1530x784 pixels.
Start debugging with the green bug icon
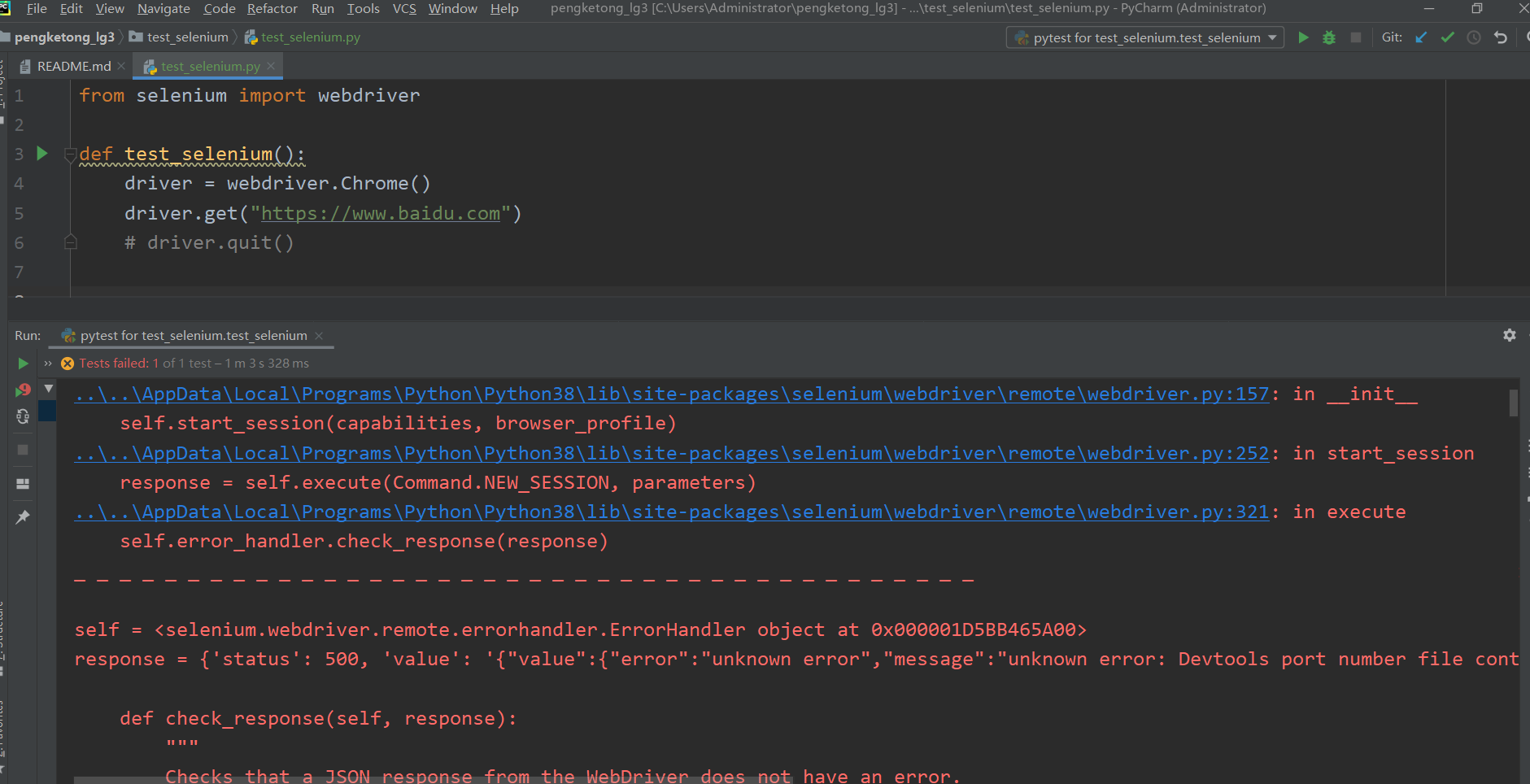click(x=1329, y=37)
